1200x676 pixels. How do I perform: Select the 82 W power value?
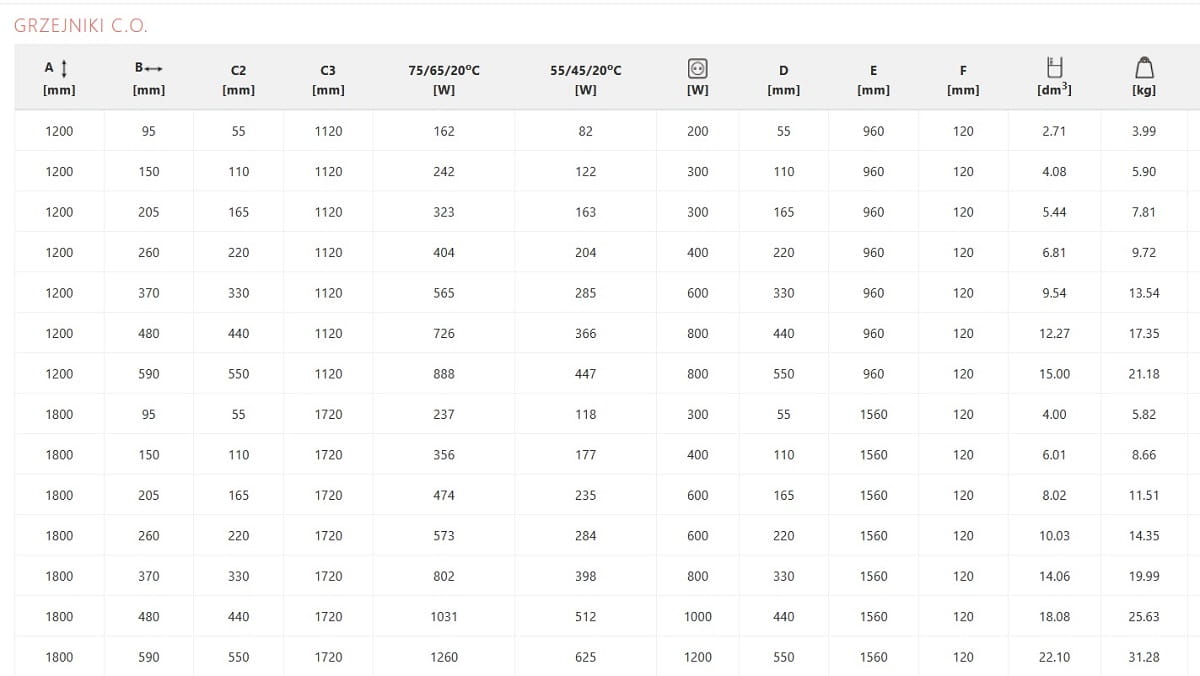(x=586, y=131)
